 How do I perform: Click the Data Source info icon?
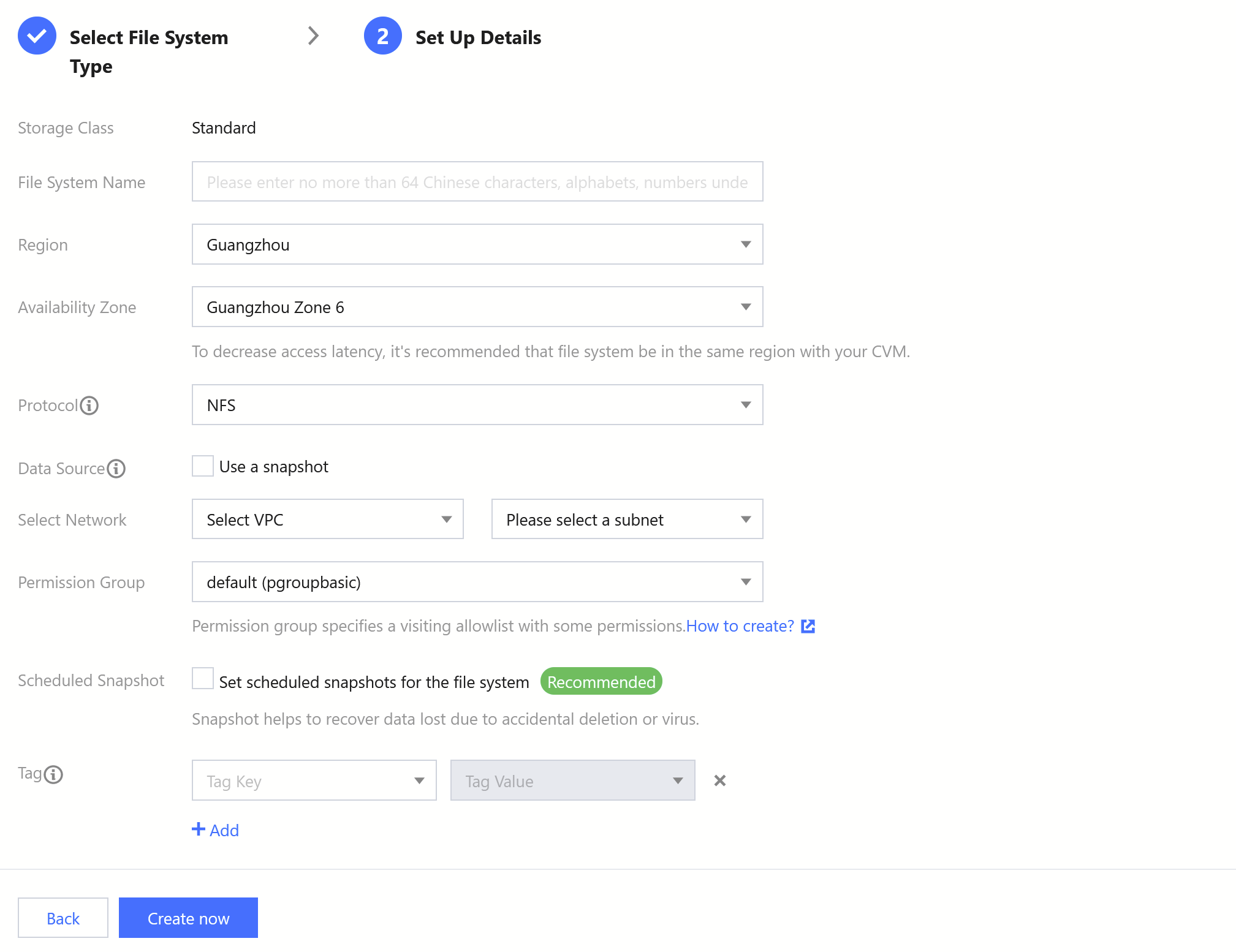pyautogui.click(x=116, y=469)
